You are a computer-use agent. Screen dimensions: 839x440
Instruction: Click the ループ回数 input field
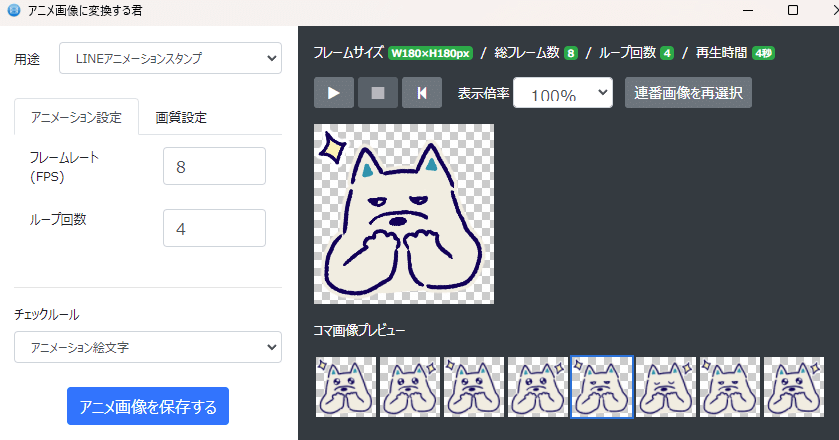pos(214,229)
